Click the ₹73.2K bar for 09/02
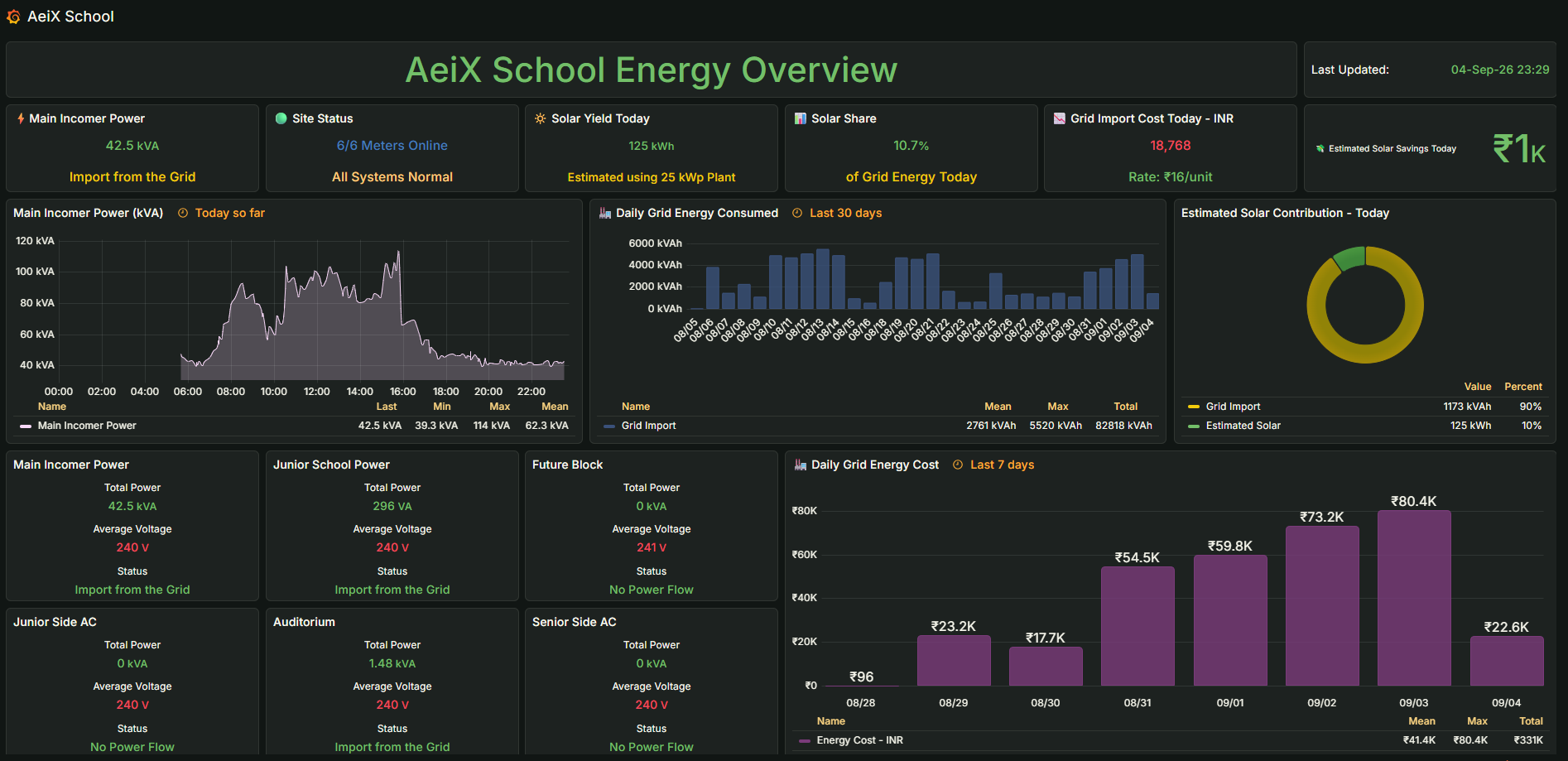 [1322, 606]
